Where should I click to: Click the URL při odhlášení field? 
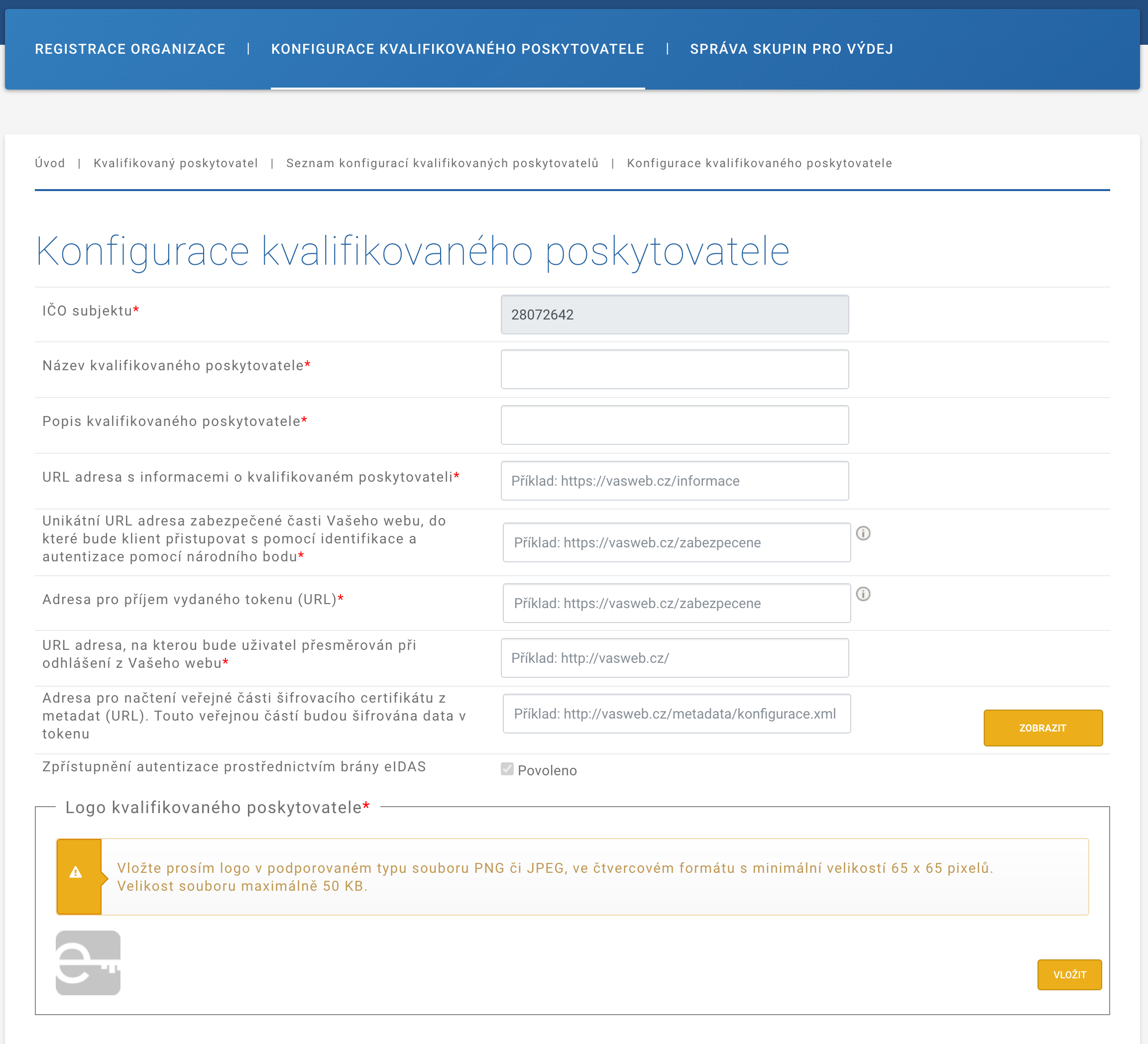tap(674, 658)
